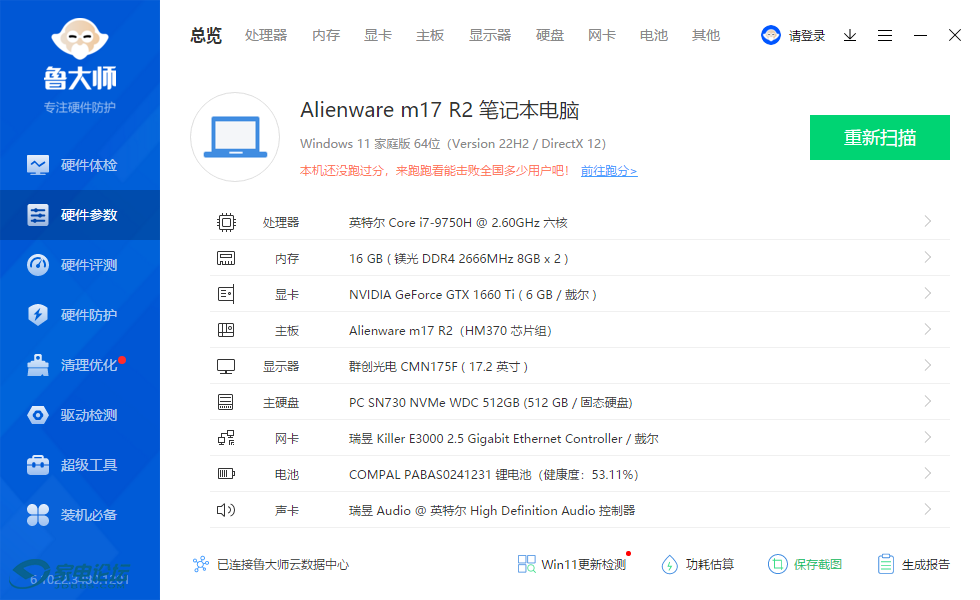Click 已连接鲁大师云数据中心 status text
The width and height of the screenshot is (980, 600).
pos(282,564)
